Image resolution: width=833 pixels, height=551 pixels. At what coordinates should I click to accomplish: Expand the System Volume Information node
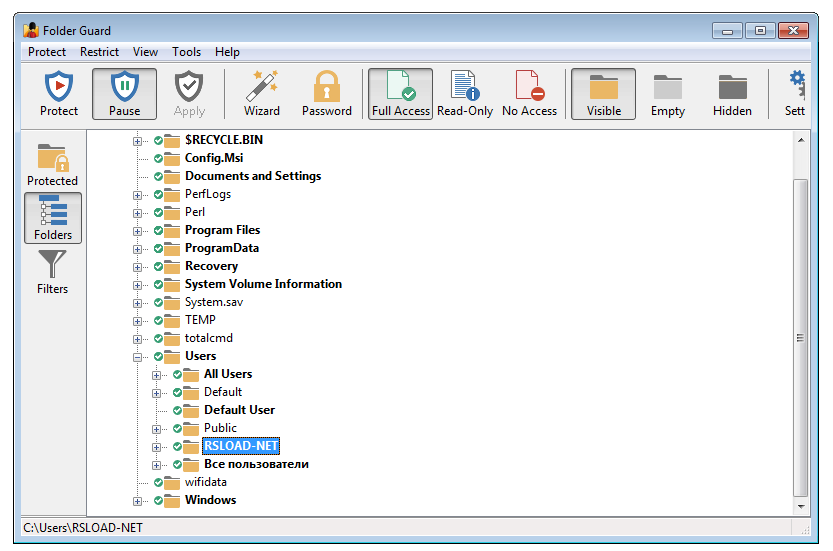coord(137,285)
